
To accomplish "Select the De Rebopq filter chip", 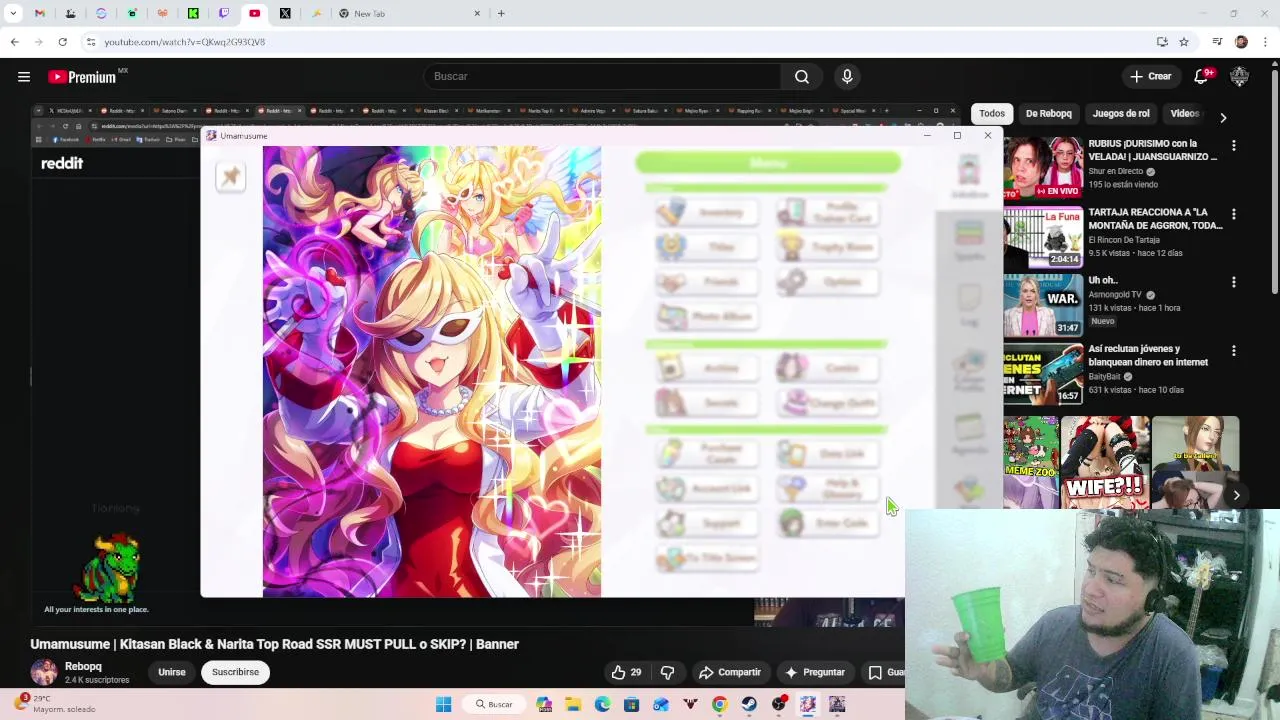I will (1048, 113).
